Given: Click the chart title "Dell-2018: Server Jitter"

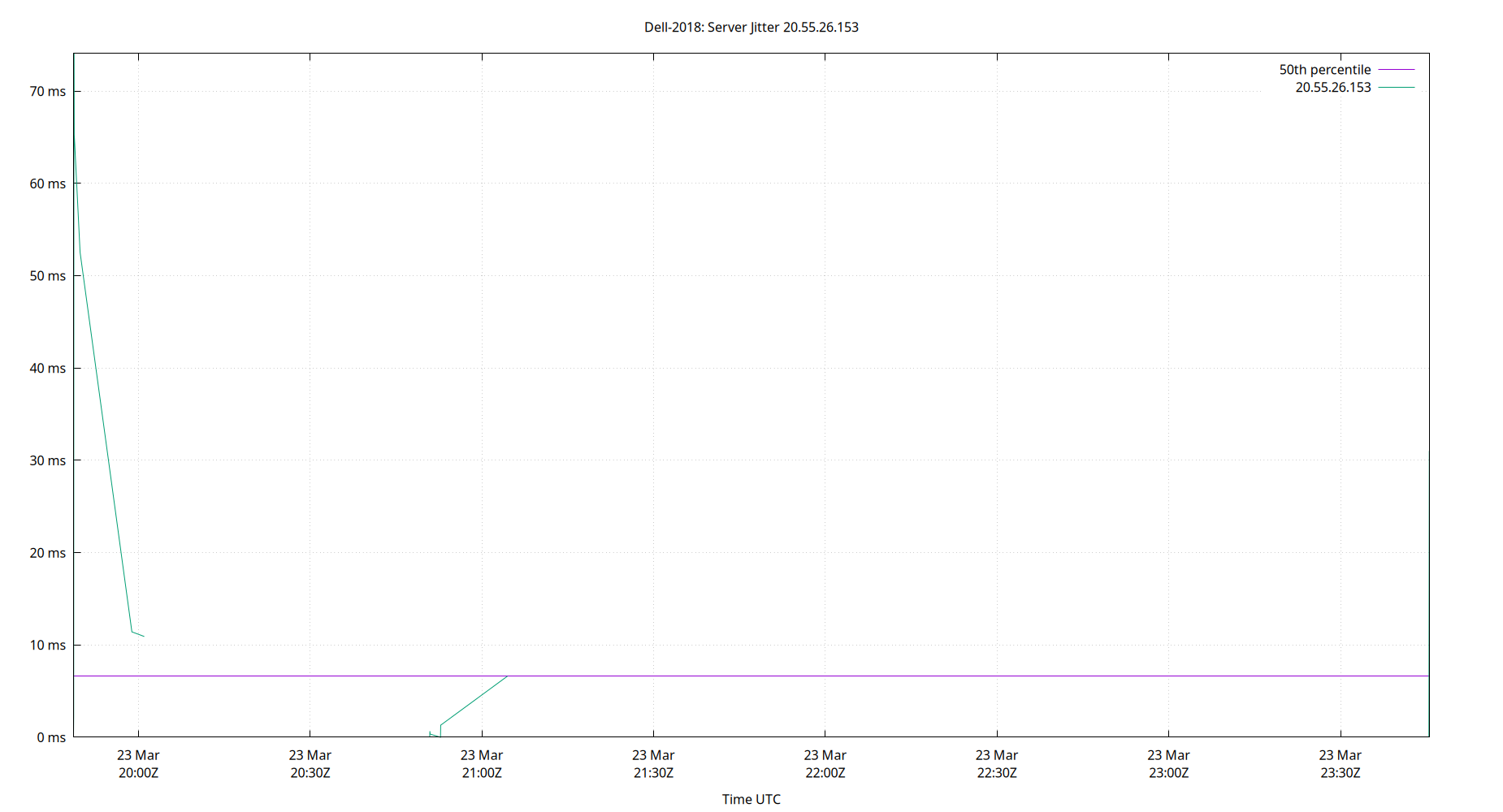Looking at the screenshot, I should (x=751, y=27).
